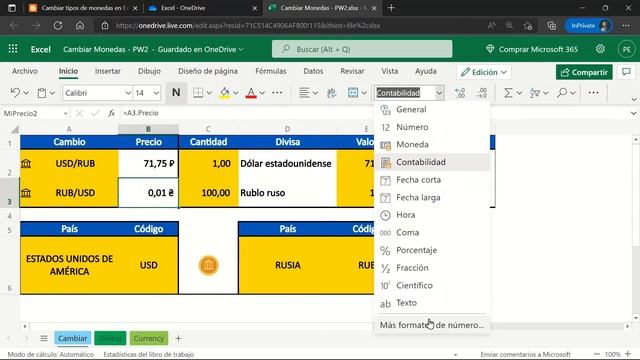Click the browser Home icon
The height and width of the screenshot is (360, 640).
[80, 25]
